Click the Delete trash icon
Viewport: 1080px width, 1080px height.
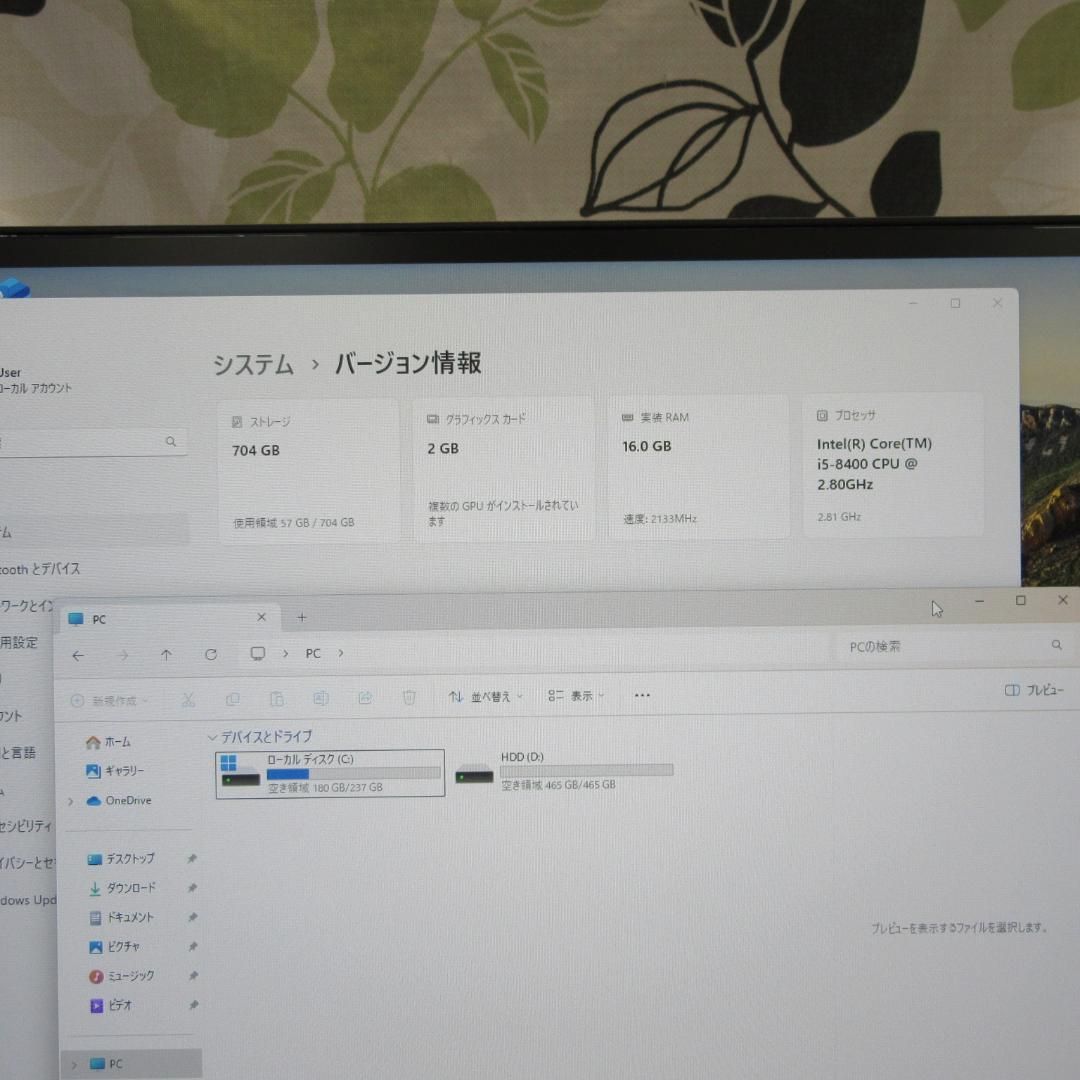point(409,699)
